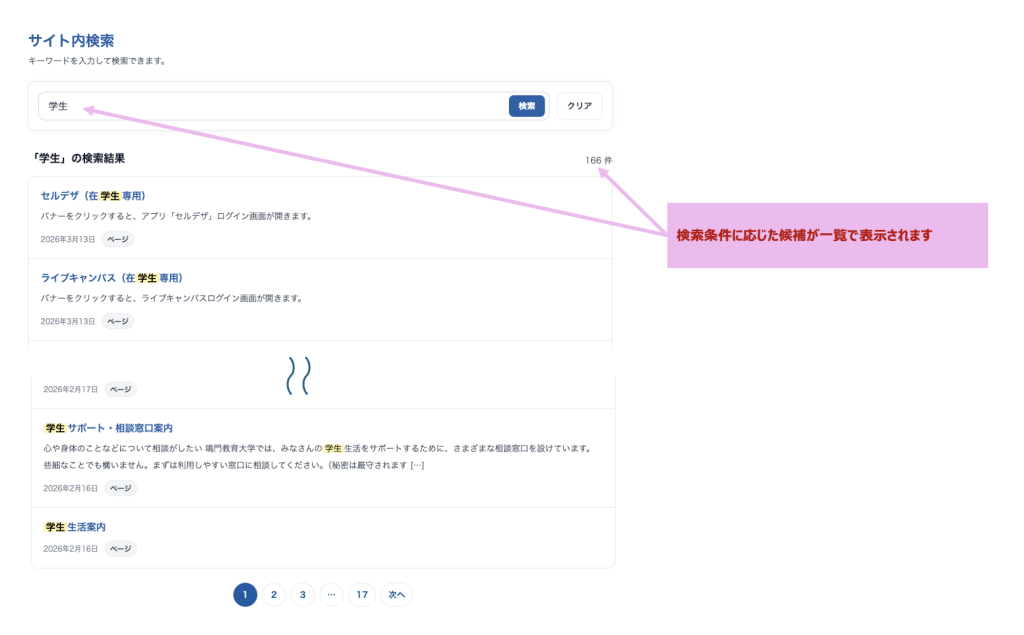Open the セルデザ（在学生専用） result
Image resolution: width=1024 pixels, height=635 pixels.
(x=93, y=195)
